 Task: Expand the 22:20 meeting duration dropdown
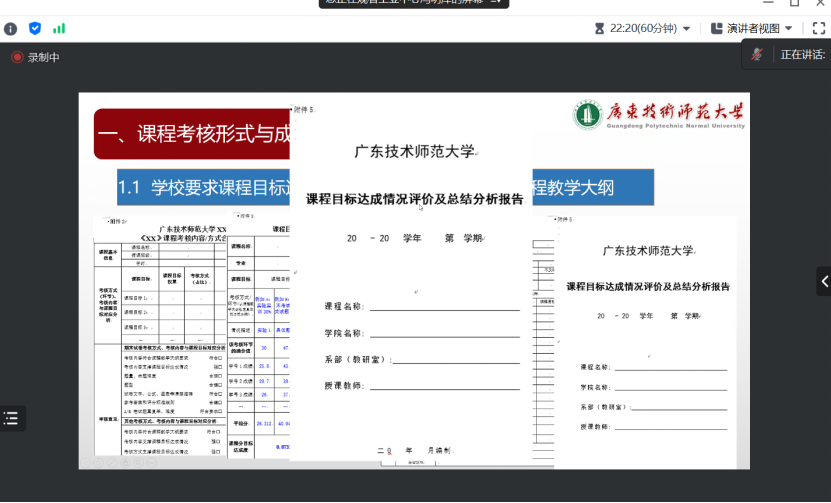(686, 28)
